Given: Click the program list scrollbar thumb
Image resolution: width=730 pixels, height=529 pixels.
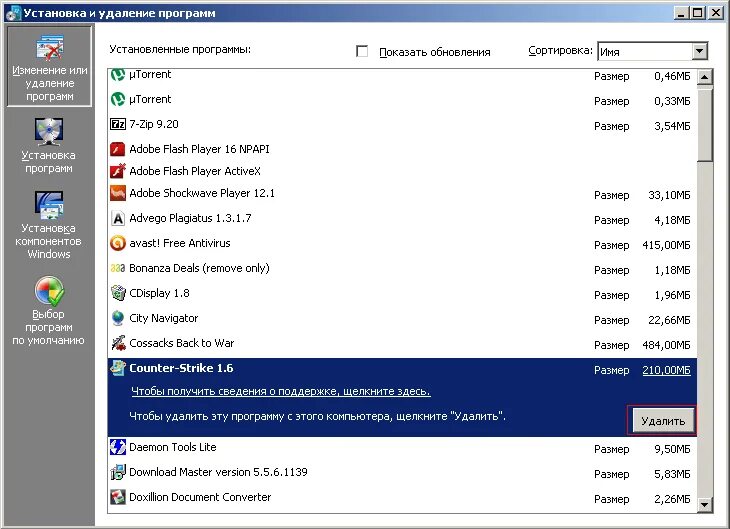Looking at the screenshot, I should pyautogui.click(x=705, y=123).
